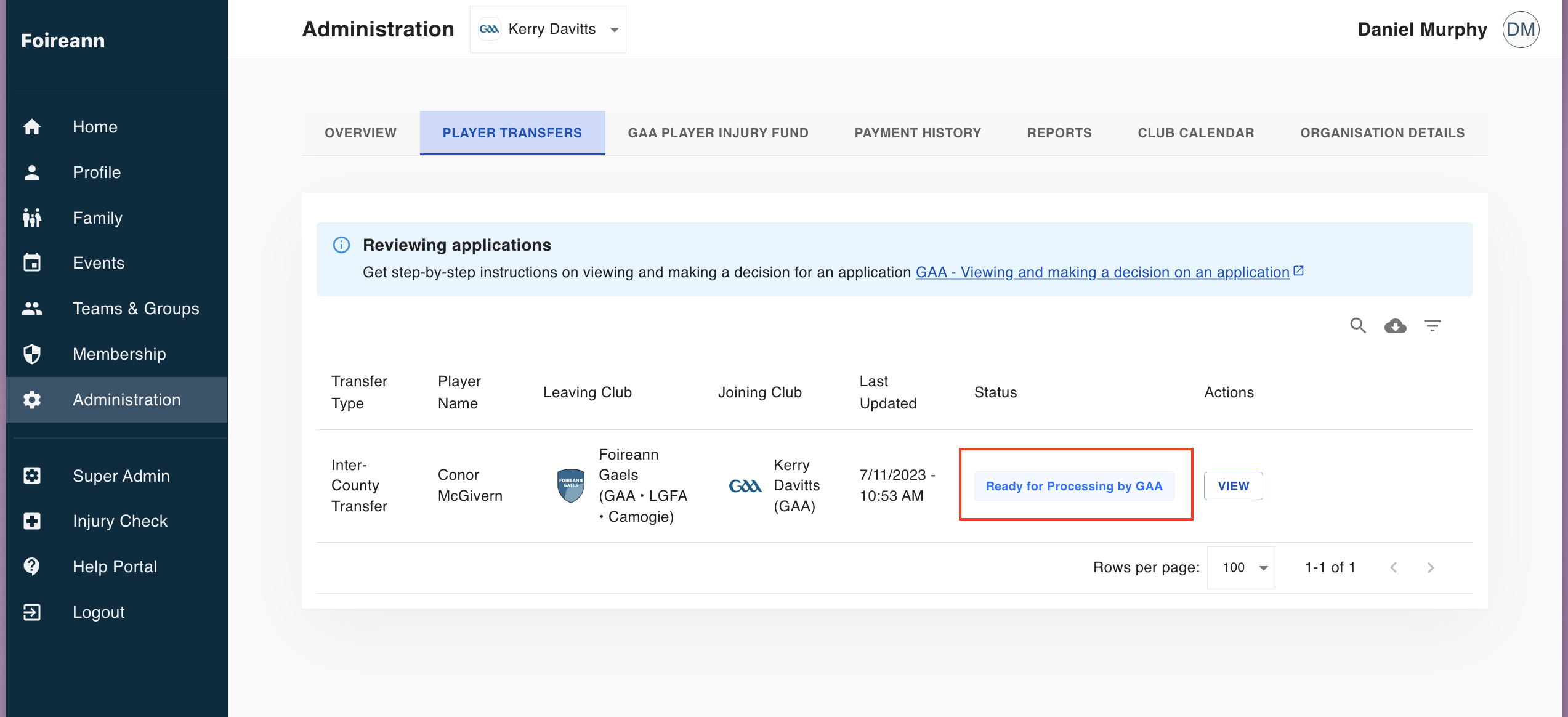Screen dimensions: 1568x717
Task: Open Events in the sidebar
Action: tap(117, 263)
